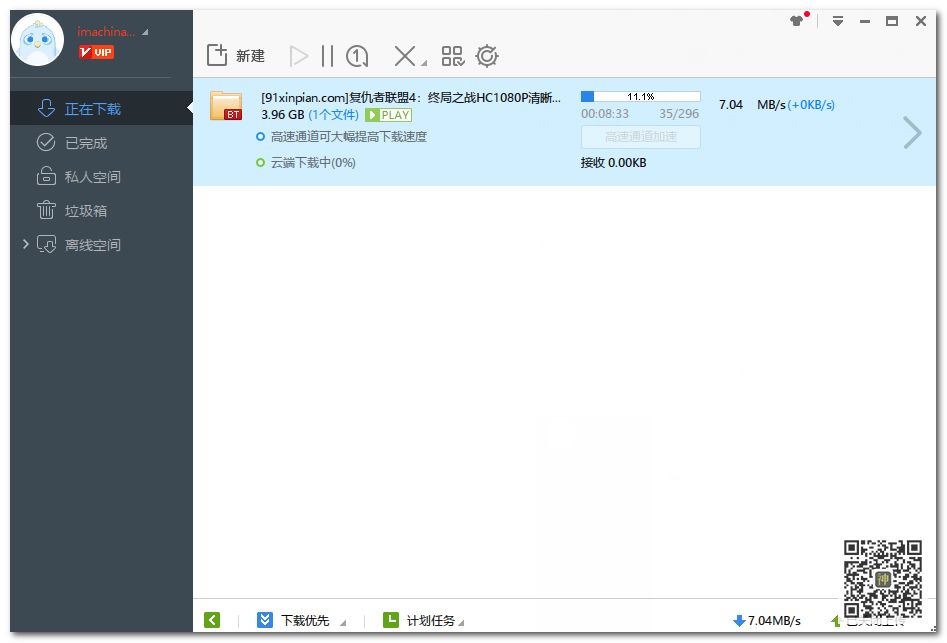This screenshot has height=643, width=947.
Task: Click the green PLAY button
Action: (388, 115)
